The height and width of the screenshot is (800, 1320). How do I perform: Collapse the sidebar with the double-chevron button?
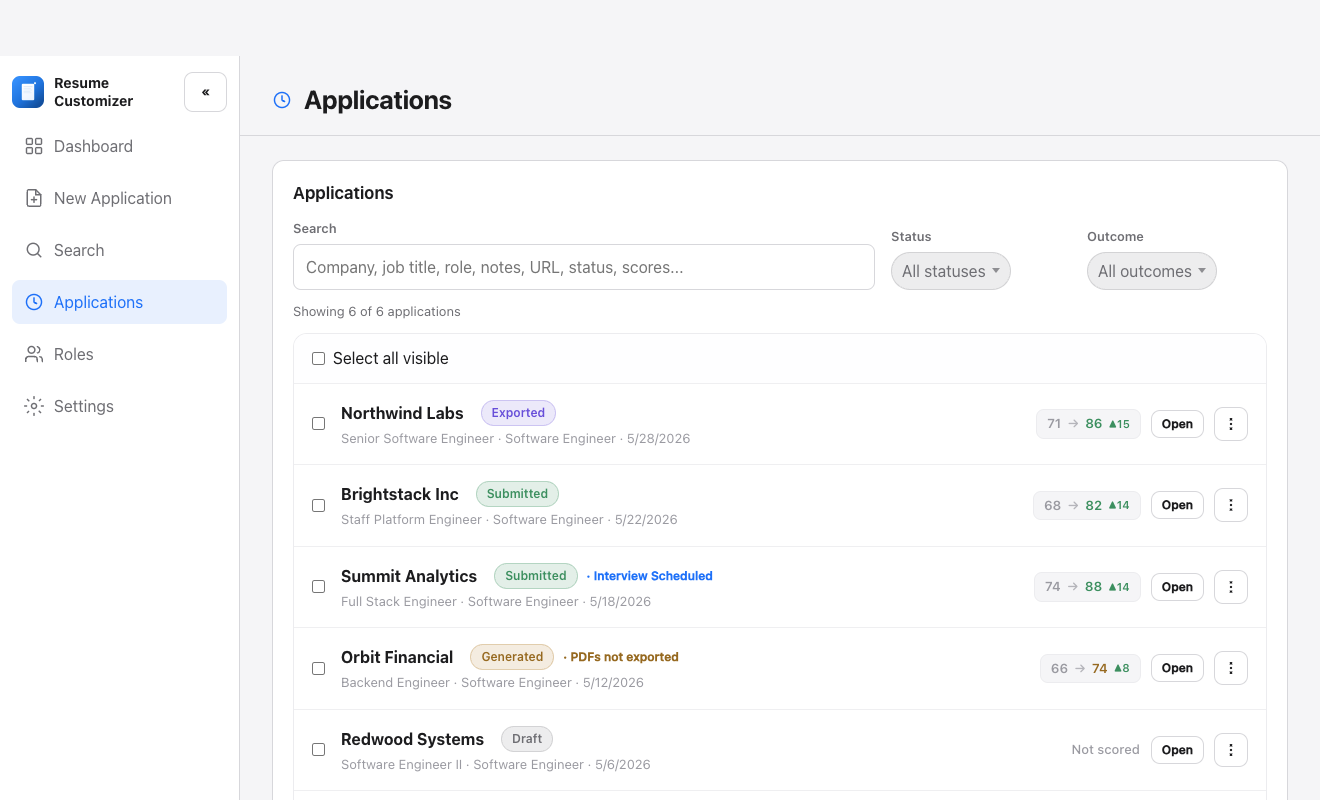205,92
